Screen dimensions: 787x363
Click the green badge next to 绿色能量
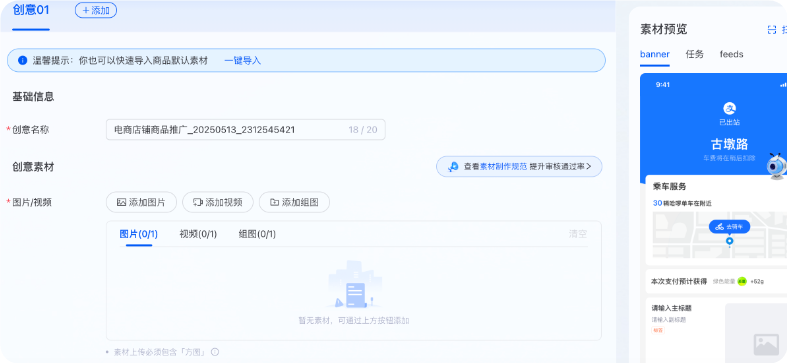(x=742, y=281)
